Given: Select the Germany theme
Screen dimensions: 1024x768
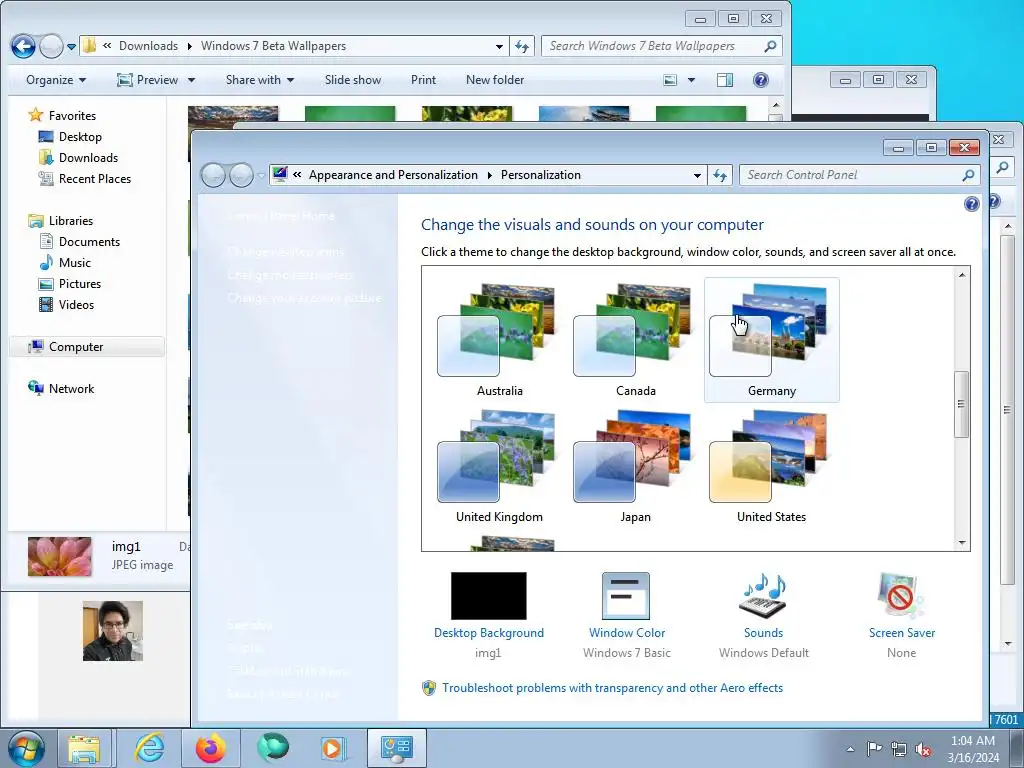Looking at the screenshot, I should tap(771, 340).
